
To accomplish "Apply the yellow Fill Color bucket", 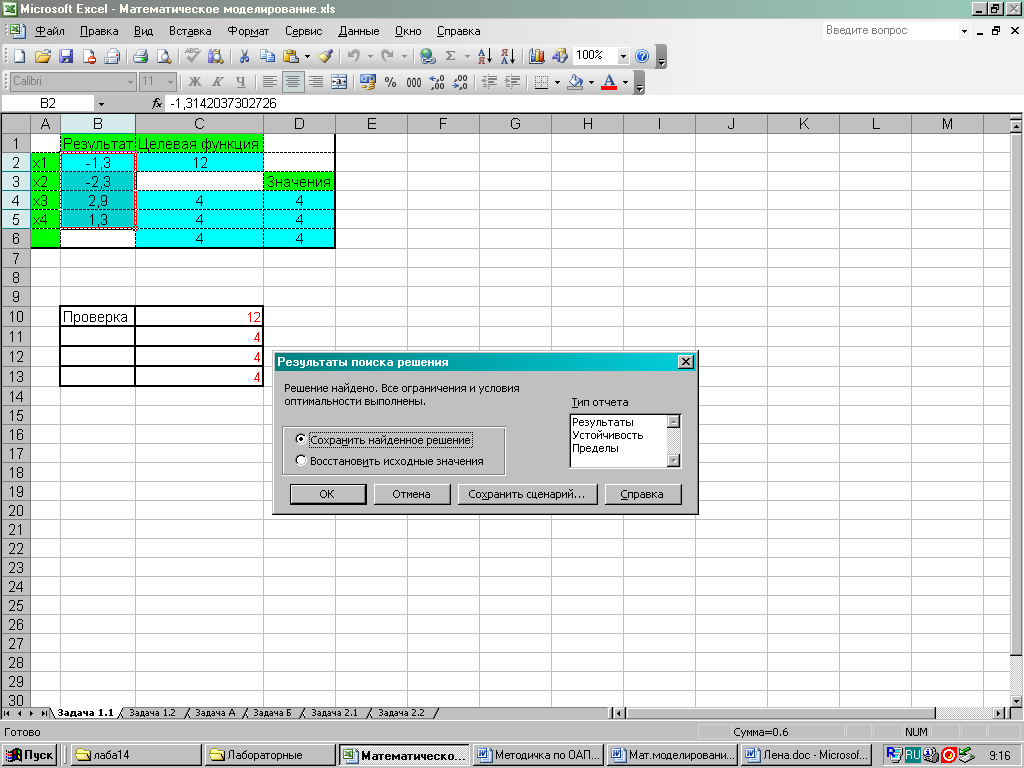I will (576, 82).
